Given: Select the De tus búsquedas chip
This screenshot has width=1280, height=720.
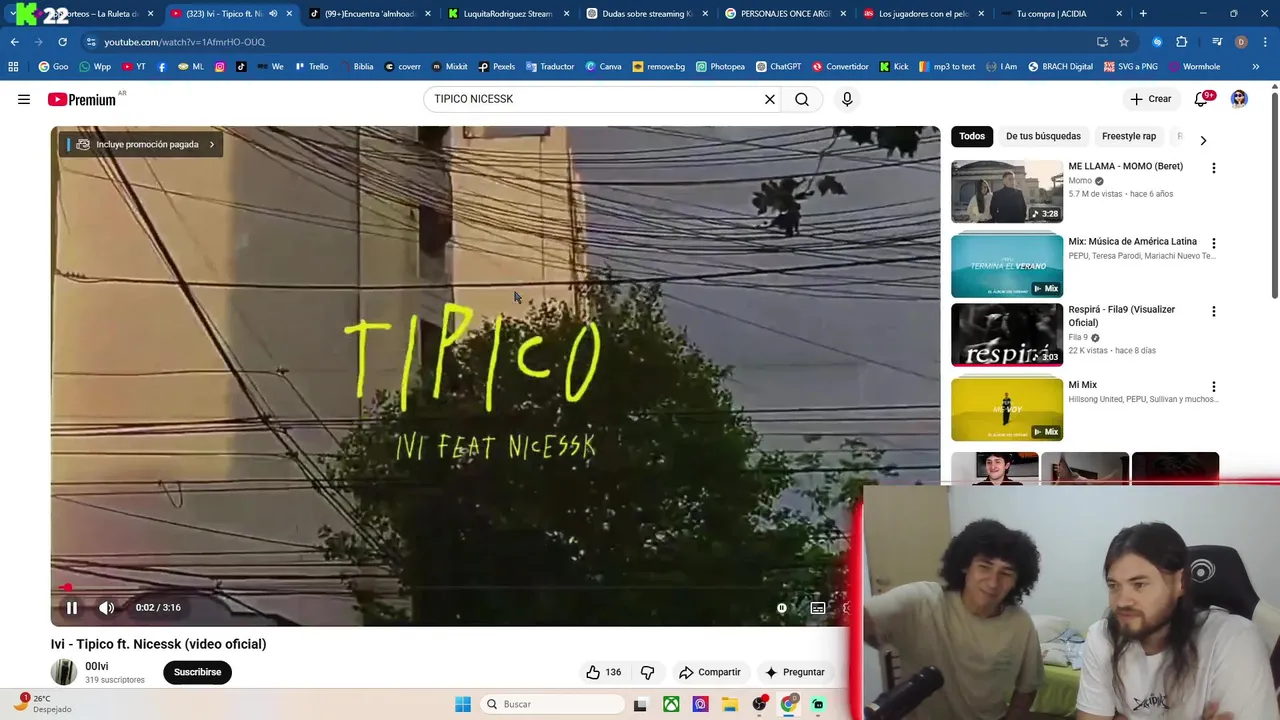Looking at the screenshot, I should click(1043, 136).
